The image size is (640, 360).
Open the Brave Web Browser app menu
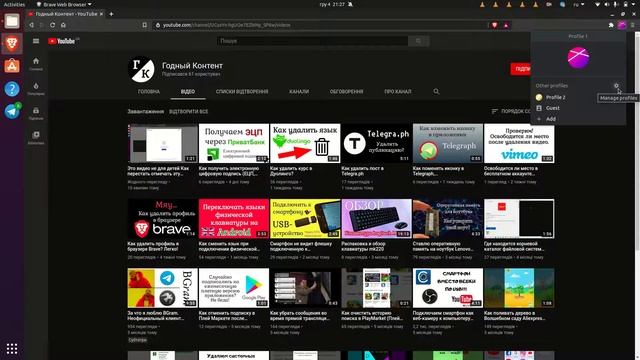tap(64, 4)
